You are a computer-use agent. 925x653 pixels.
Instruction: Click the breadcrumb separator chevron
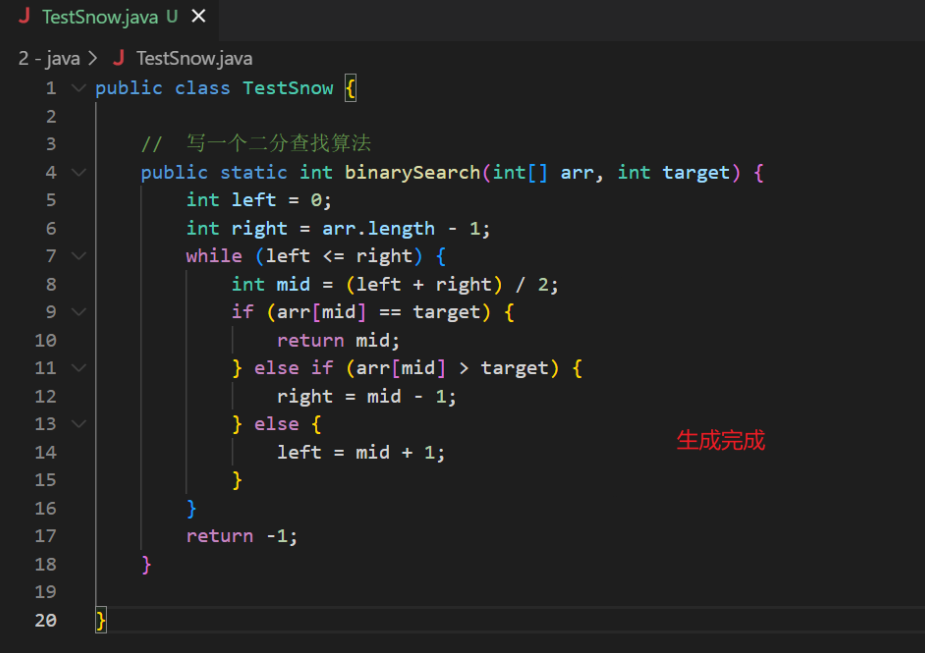coord(93,58)
